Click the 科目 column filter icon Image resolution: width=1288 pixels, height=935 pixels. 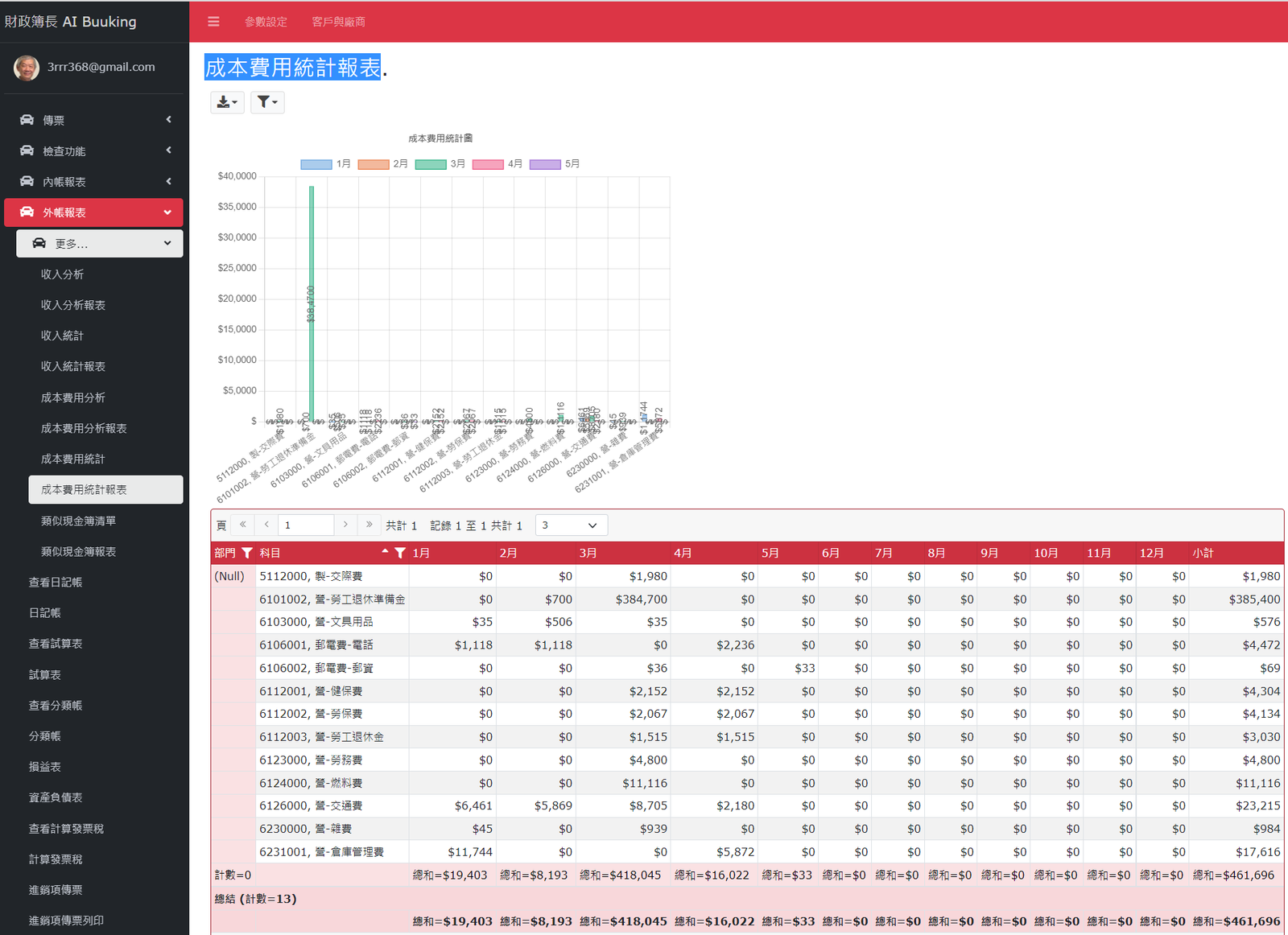point(400,553)
